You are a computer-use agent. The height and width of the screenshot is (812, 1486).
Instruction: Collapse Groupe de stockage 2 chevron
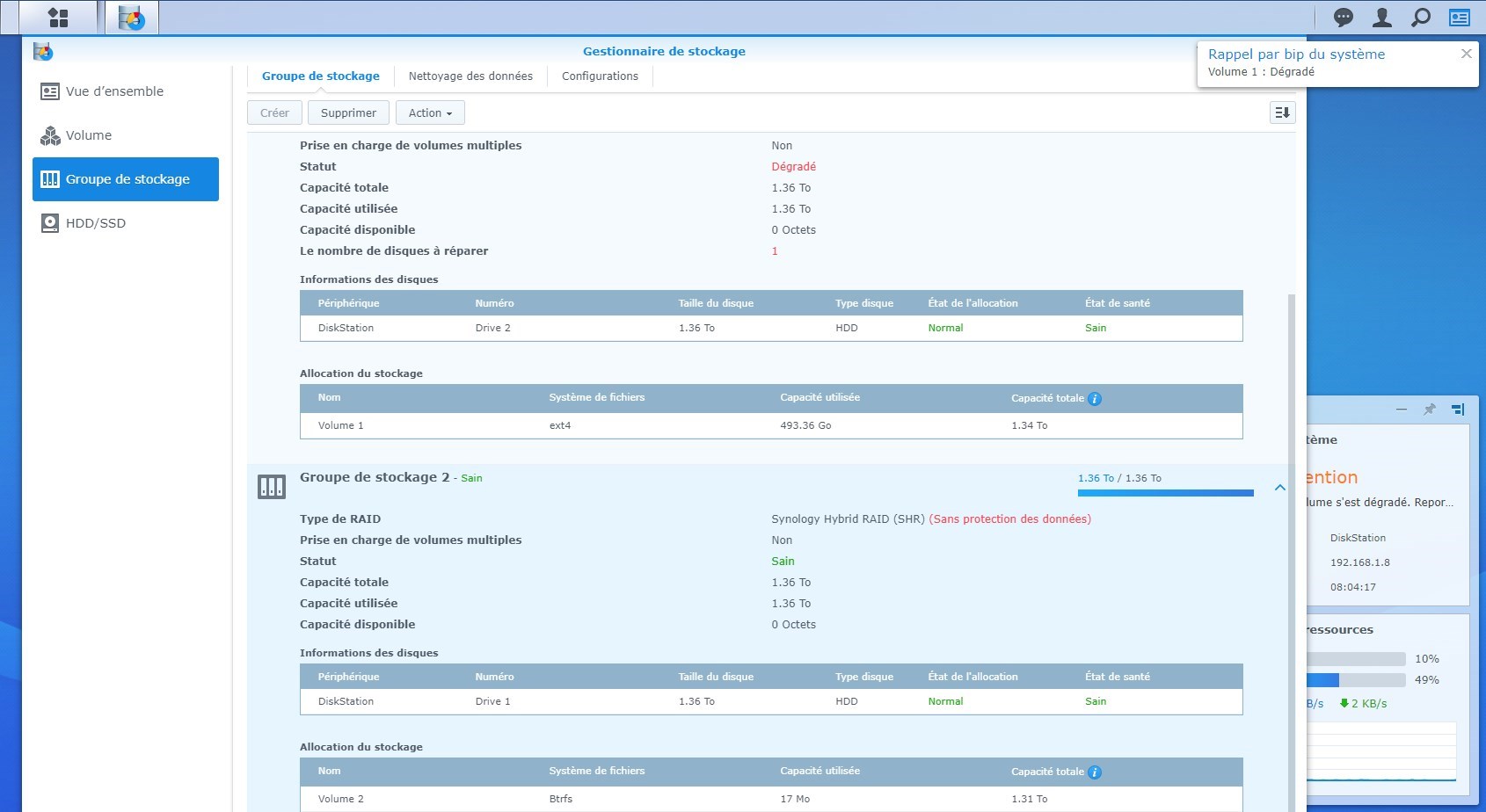click(x=1280, y=487)
